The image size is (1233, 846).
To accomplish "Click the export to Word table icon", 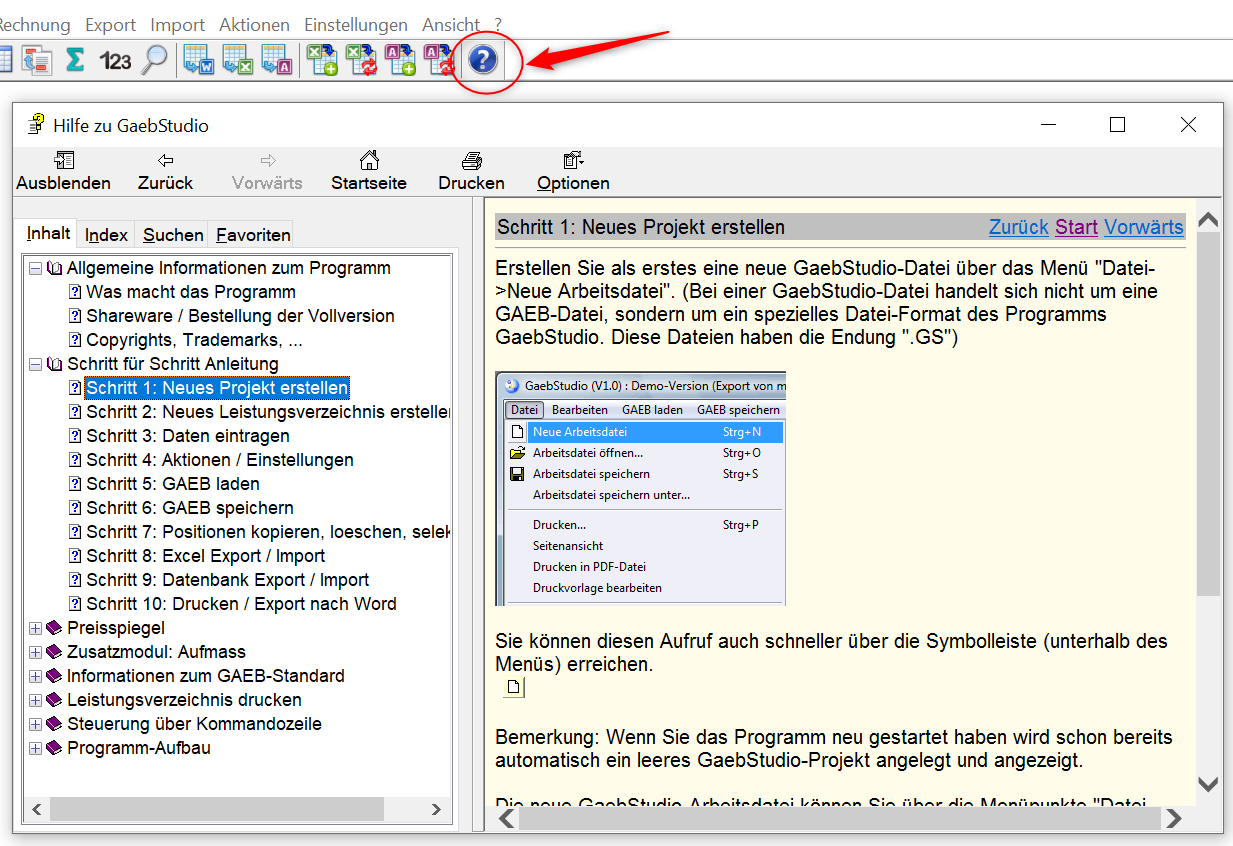I will click(x=199, y=61).
